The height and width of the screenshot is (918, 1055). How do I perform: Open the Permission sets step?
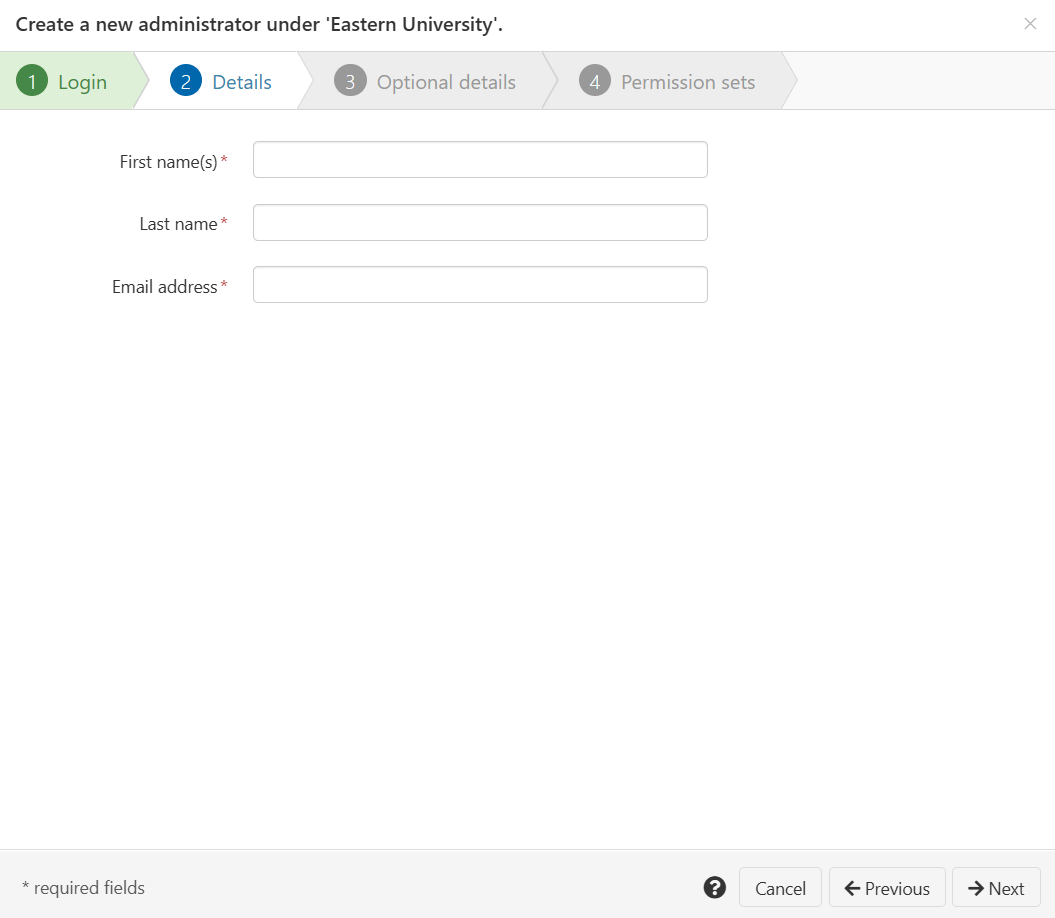pos(667,81)
